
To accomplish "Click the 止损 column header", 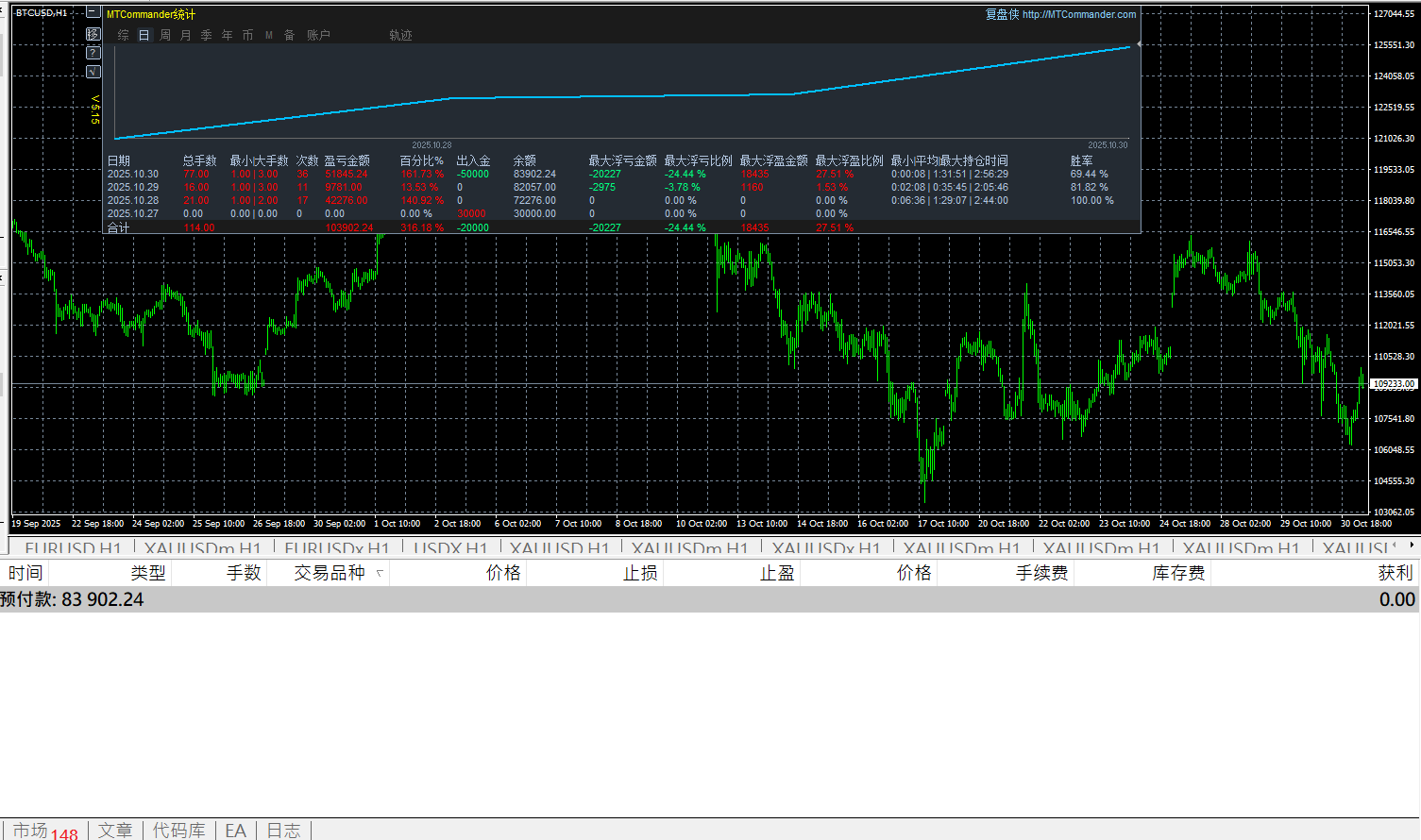I will [x=640, y=573].
